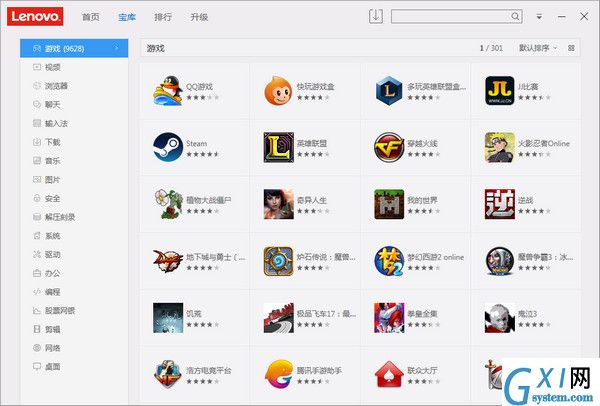This screenshot has width=600, height=406.
Task: Open the 腾讯手游助手 icon
Action: 278,374
